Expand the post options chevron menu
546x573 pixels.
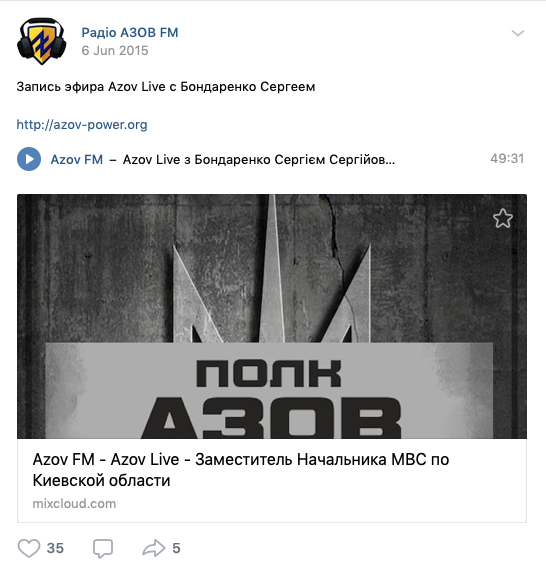pyautogui.click(x=517, y=33)
